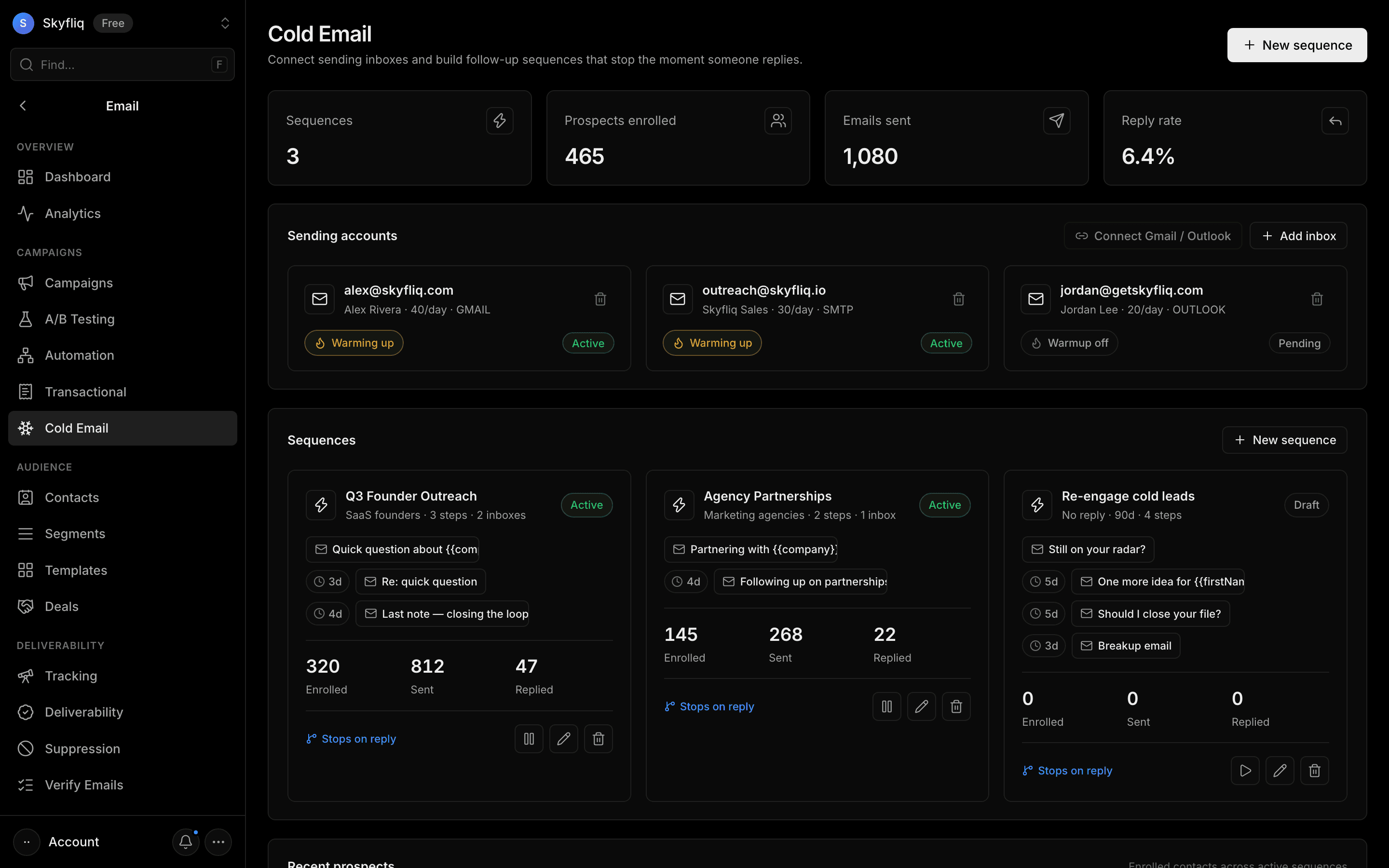
Task: Delete the Q3 Founder Outreach sequence
Action: (x=598, y=738)
